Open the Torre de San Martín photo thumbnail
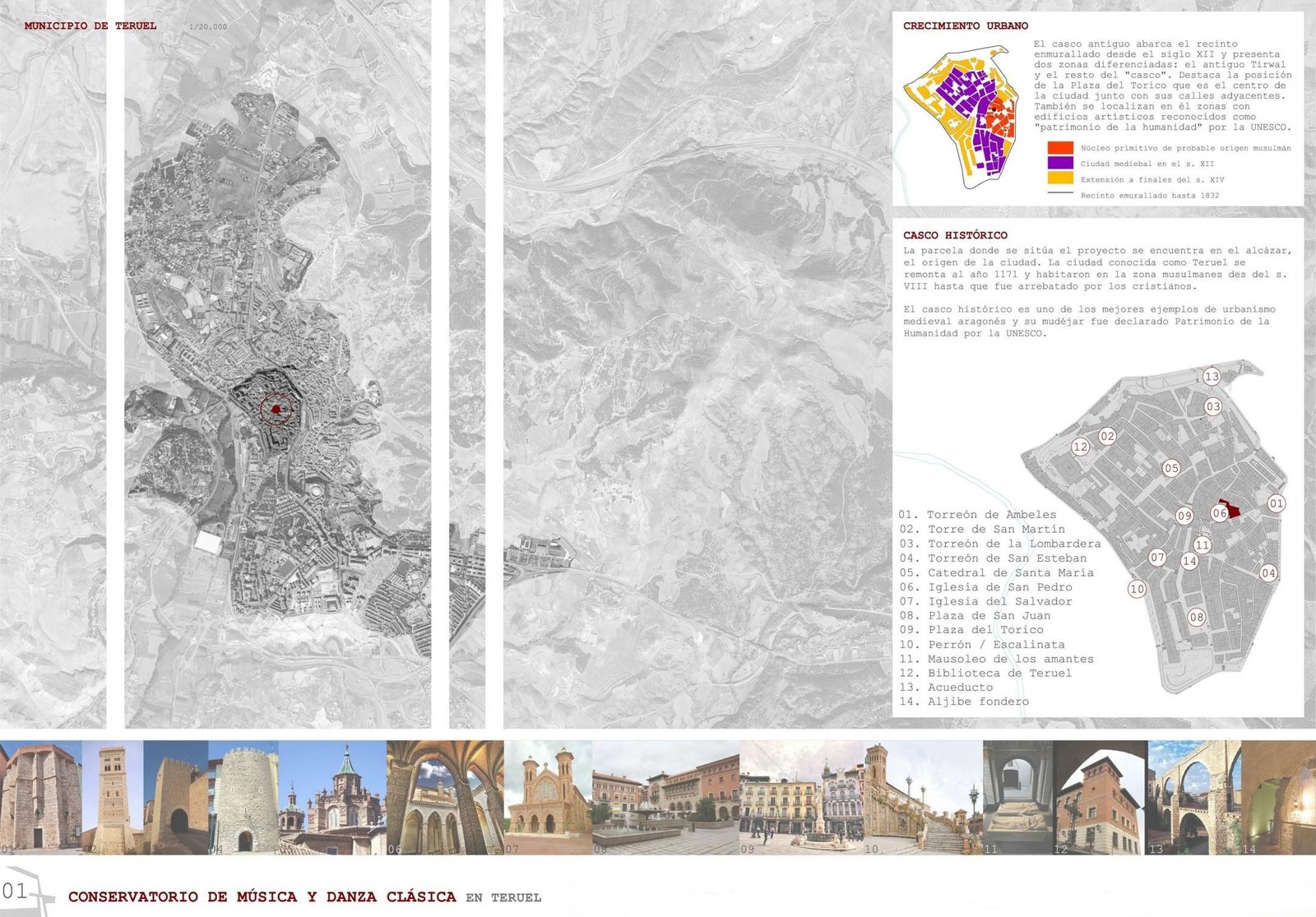Screen dimensions: 1316x917 tap(112, 796)
